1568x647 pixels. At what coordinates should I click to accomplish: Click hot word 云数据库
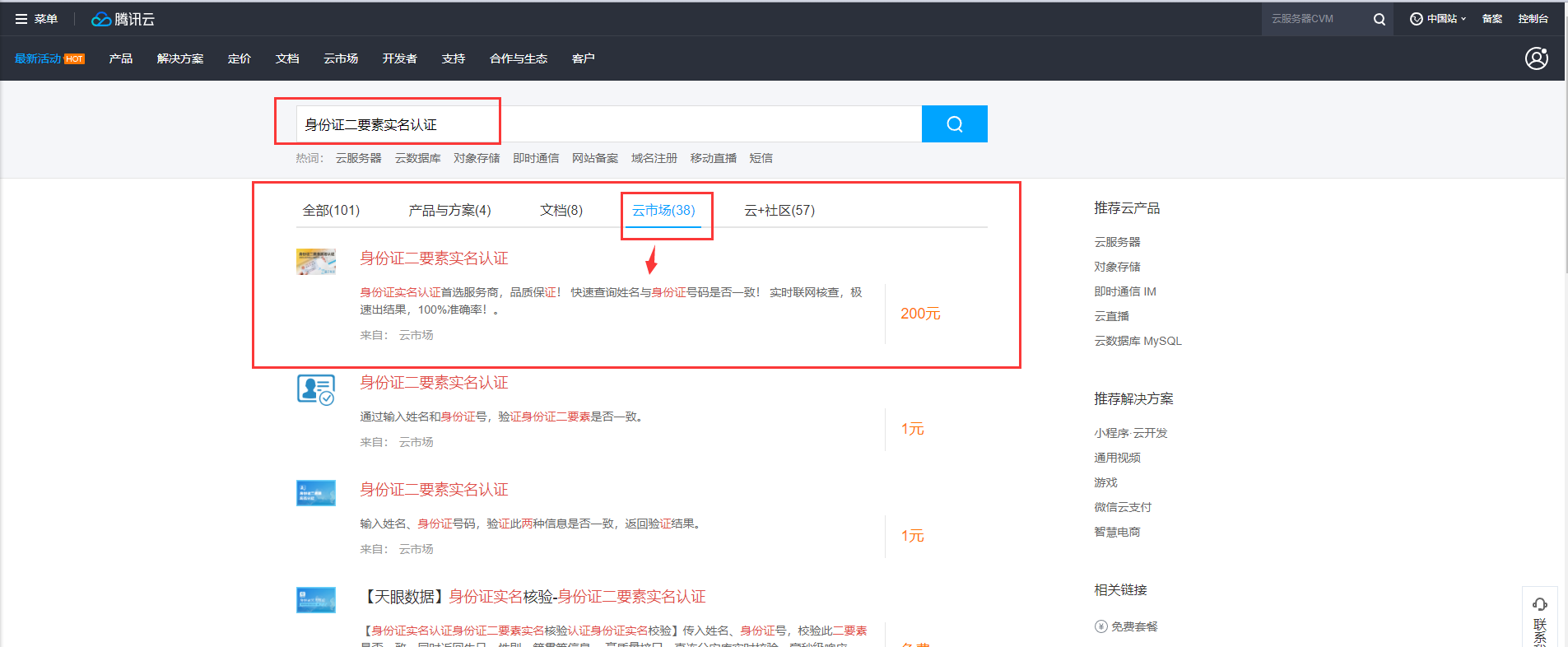[x=418, y=158]
